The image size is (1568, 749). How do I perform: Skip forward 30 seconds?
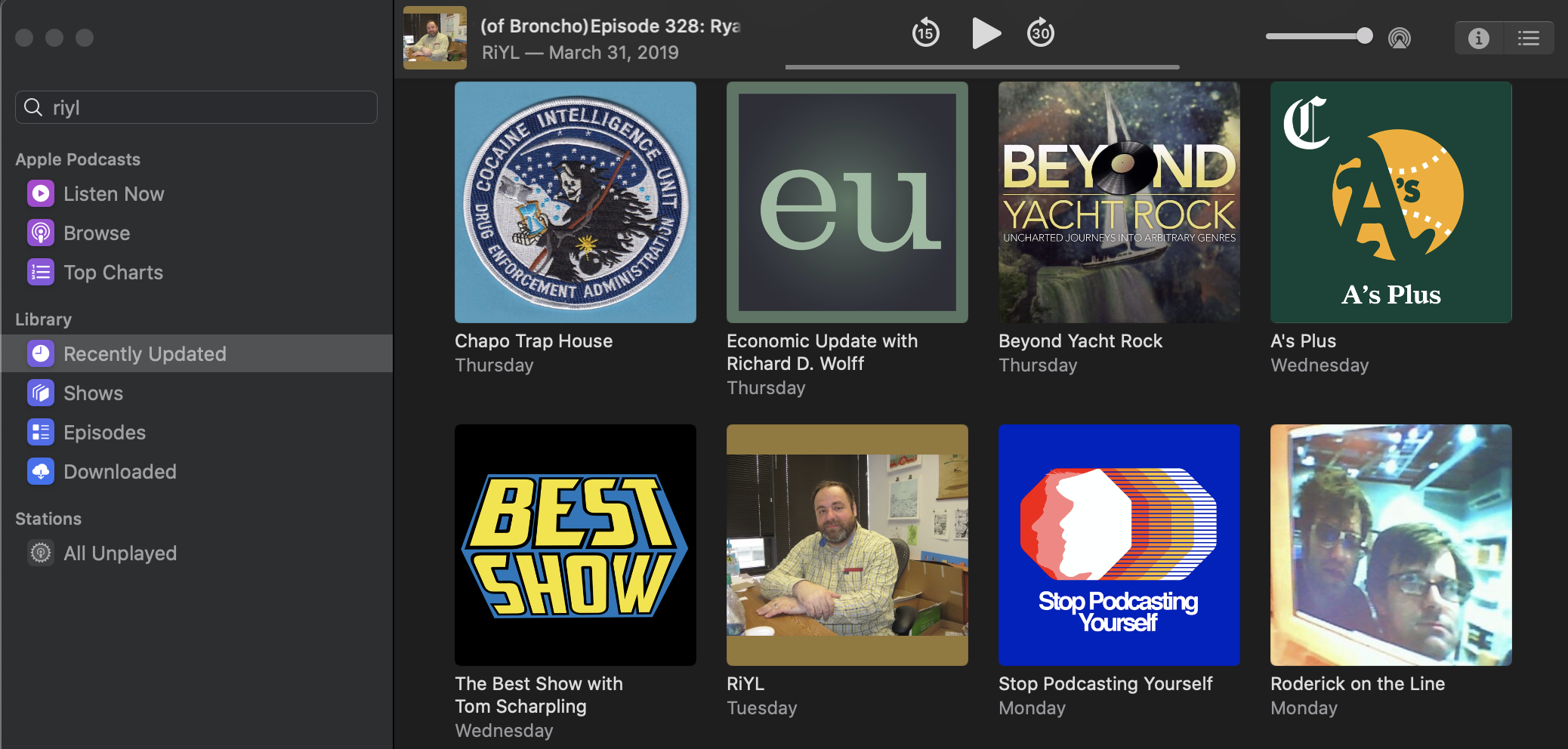(1040, 33)
